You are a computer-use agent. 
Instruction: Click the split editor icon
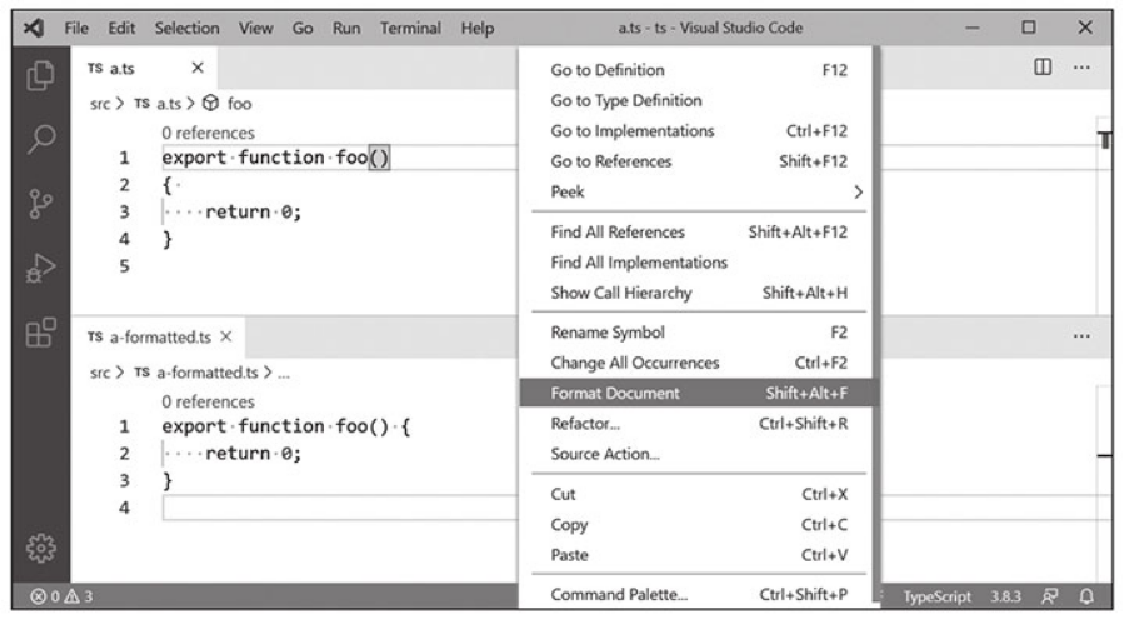tap(1043, 67)
